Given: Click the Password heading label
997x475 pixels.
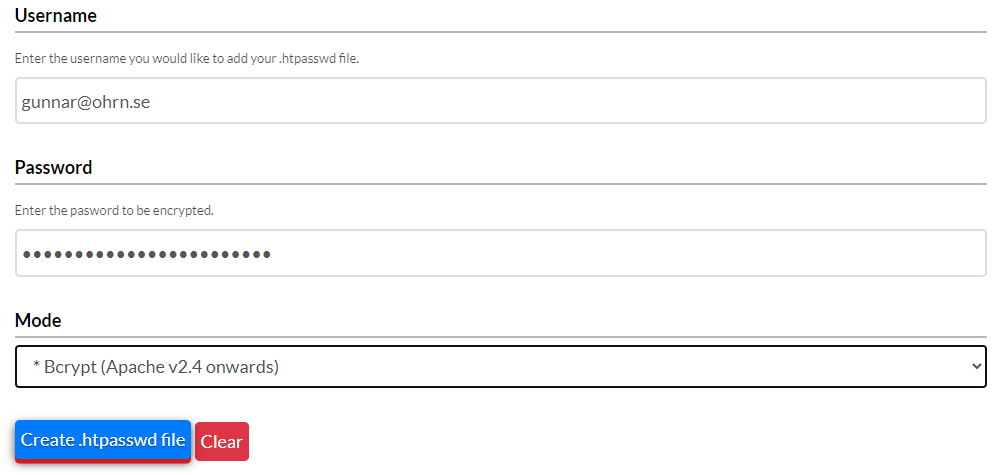Looking at the screenshot, I should [x=53, y=167].
